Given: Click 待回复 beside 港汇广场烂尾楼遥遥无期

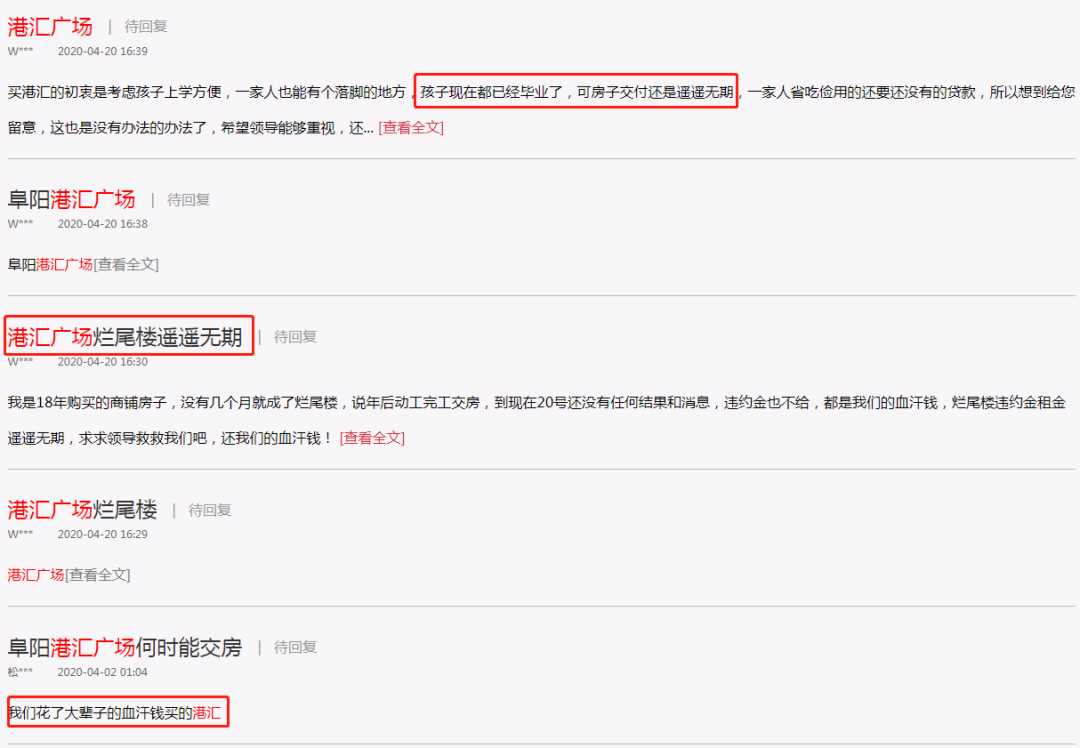Looking at the screenshot, I should click(295, 337).
